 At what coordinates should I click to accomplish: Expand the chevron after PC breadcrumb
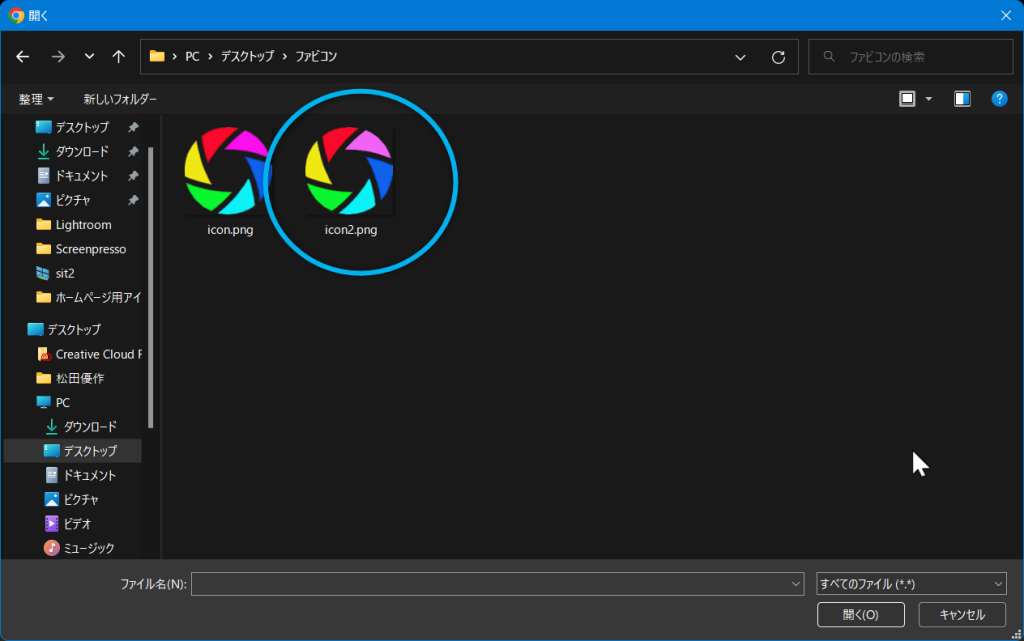(210, 57)
